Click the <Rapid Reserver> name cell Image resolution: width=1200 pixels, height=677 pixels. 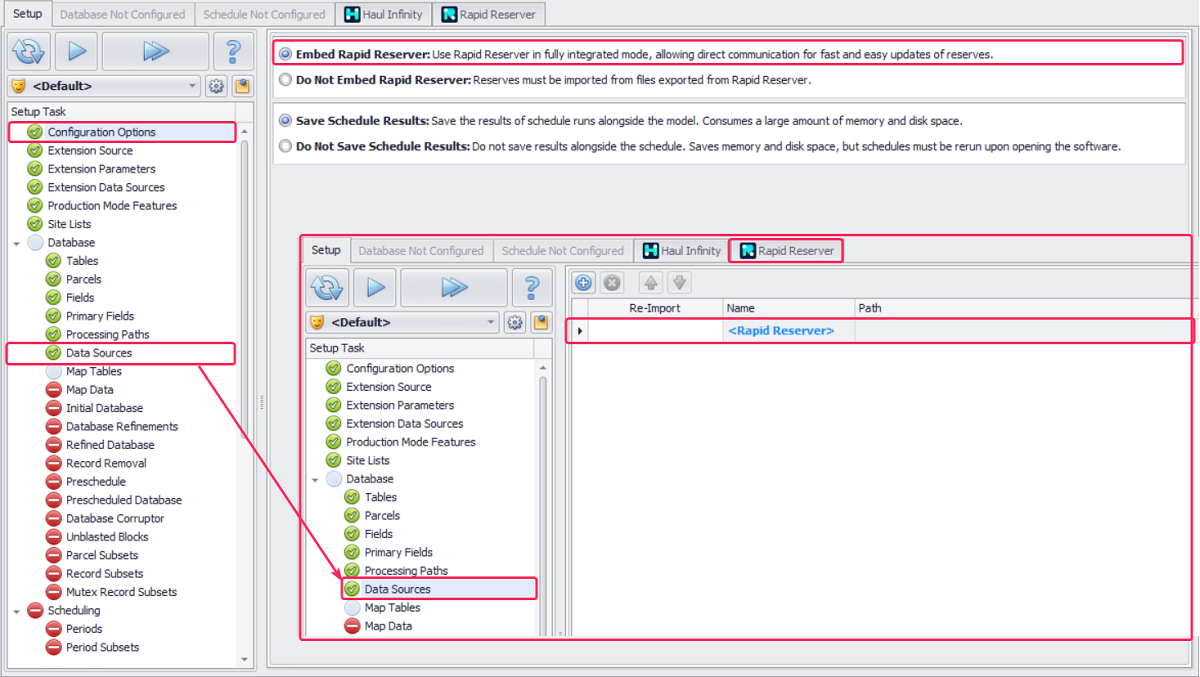click(788, 331)
